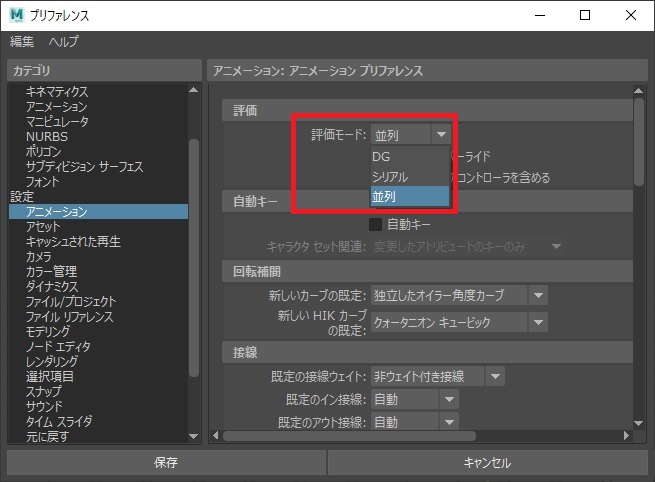655x482 pixels.
Task: Open the キャラクタ セット関連 dropdown
Action: (468, 246)
